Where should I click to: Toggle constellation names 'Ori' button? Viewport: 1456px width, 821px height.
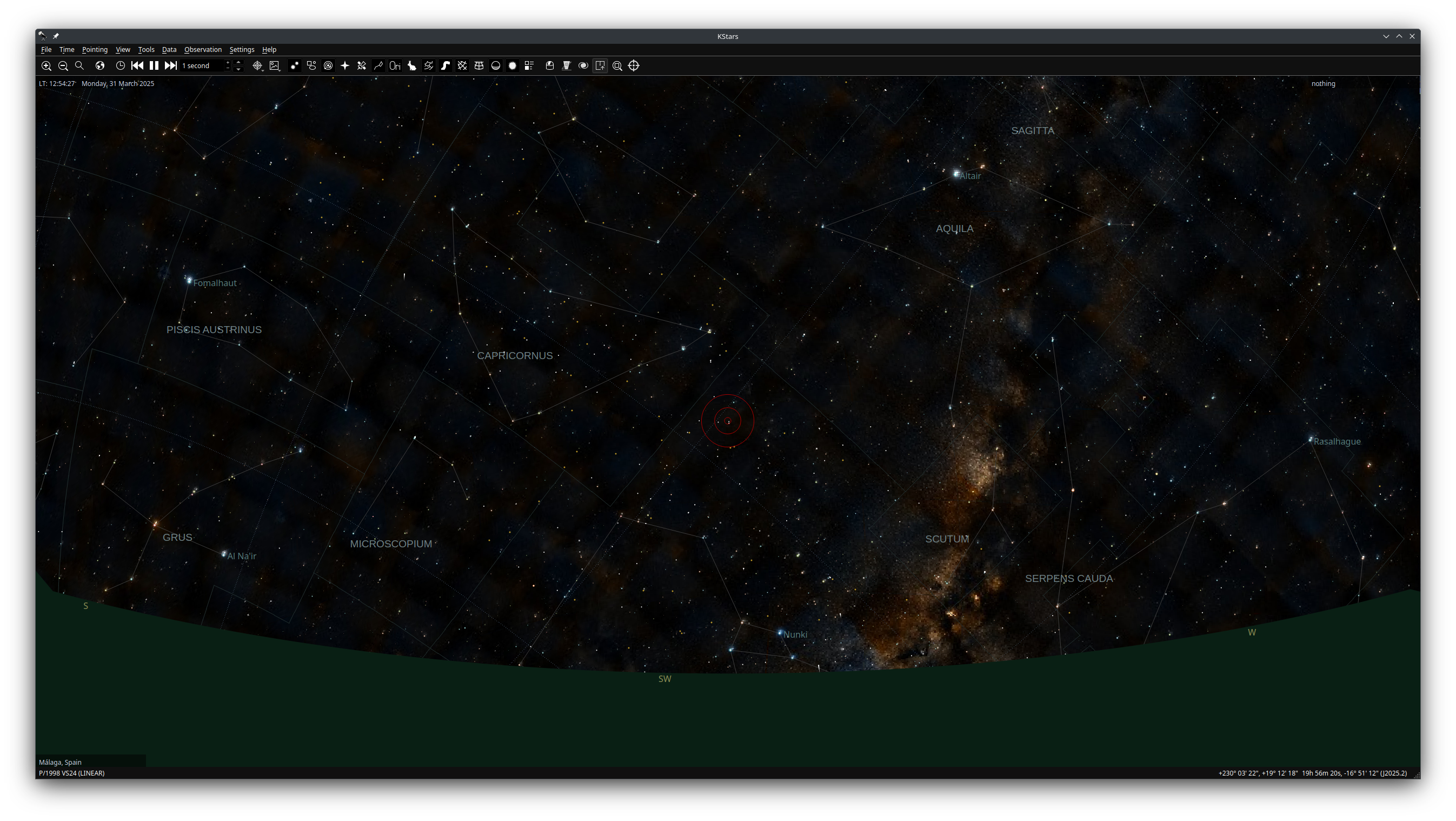[x=395, y=65]
